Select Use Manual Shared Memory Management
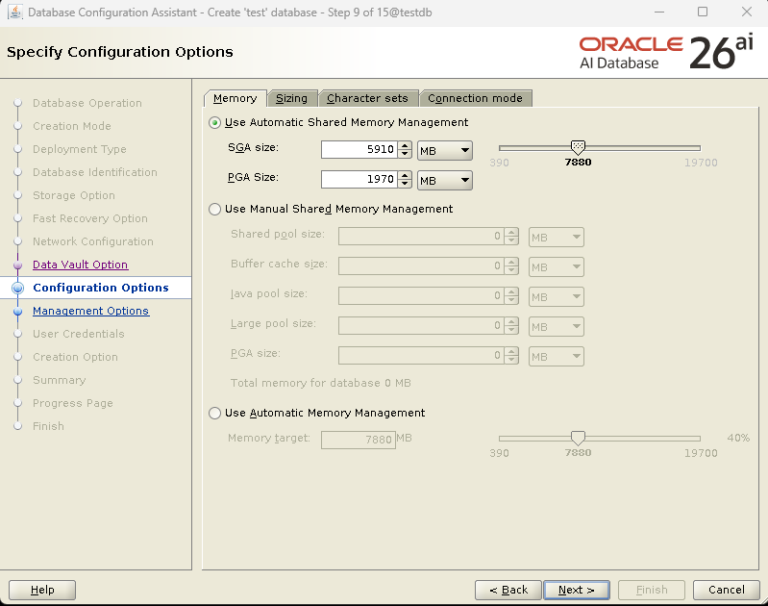This screenshot has height=606, width=768. pyautogui.click(x=215, y=209)
